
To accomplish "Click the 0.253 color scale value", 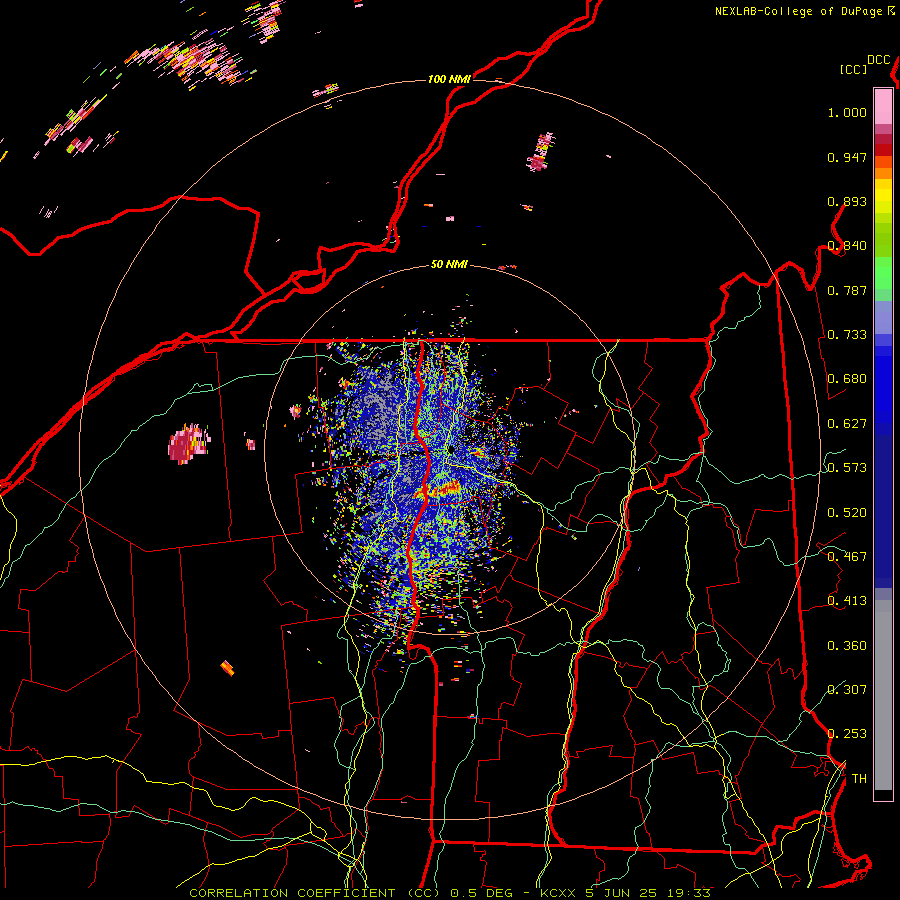I will [847, 734].
